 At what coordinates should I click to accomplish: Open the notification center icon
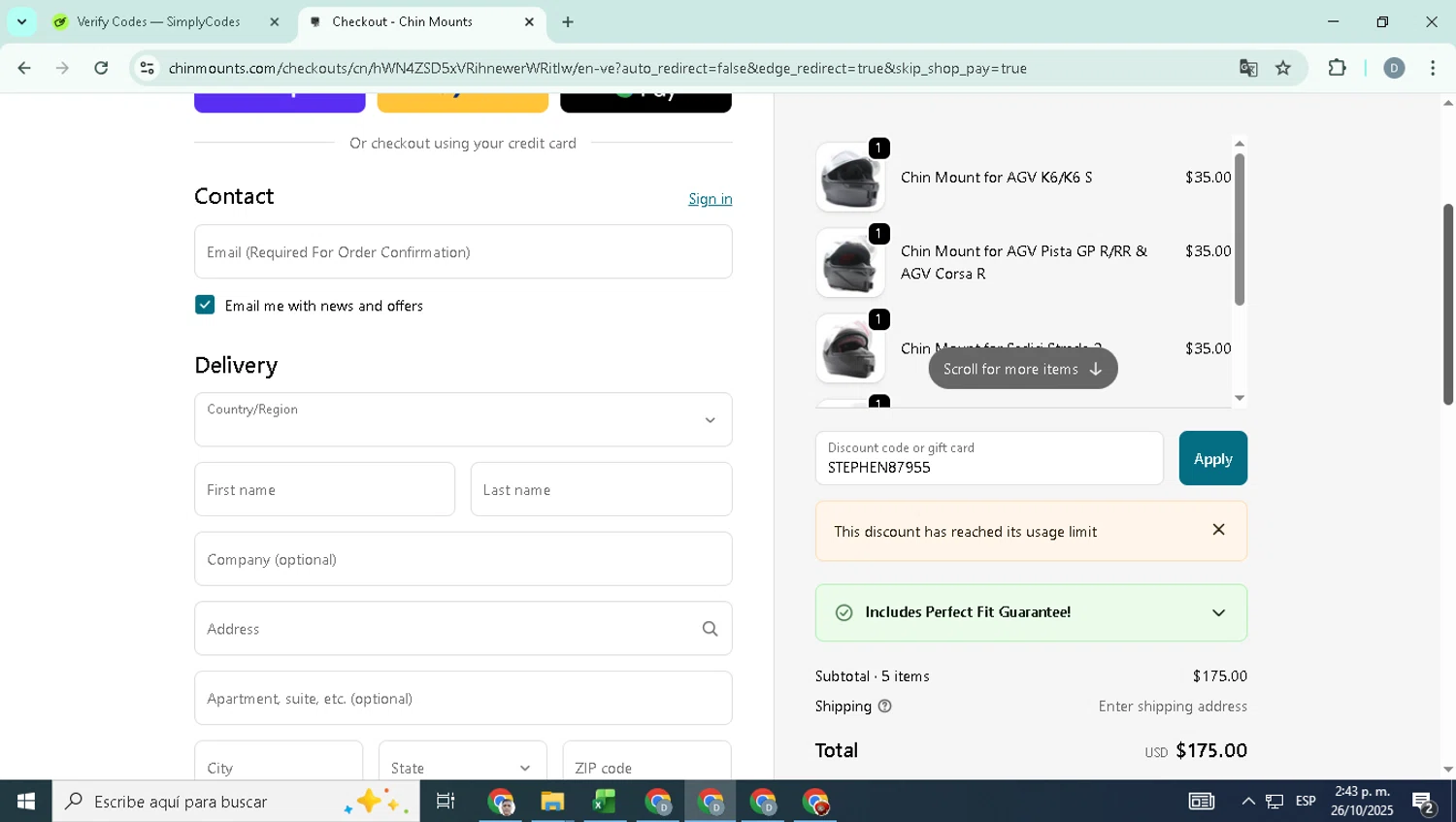click(x=1424, y=802)
